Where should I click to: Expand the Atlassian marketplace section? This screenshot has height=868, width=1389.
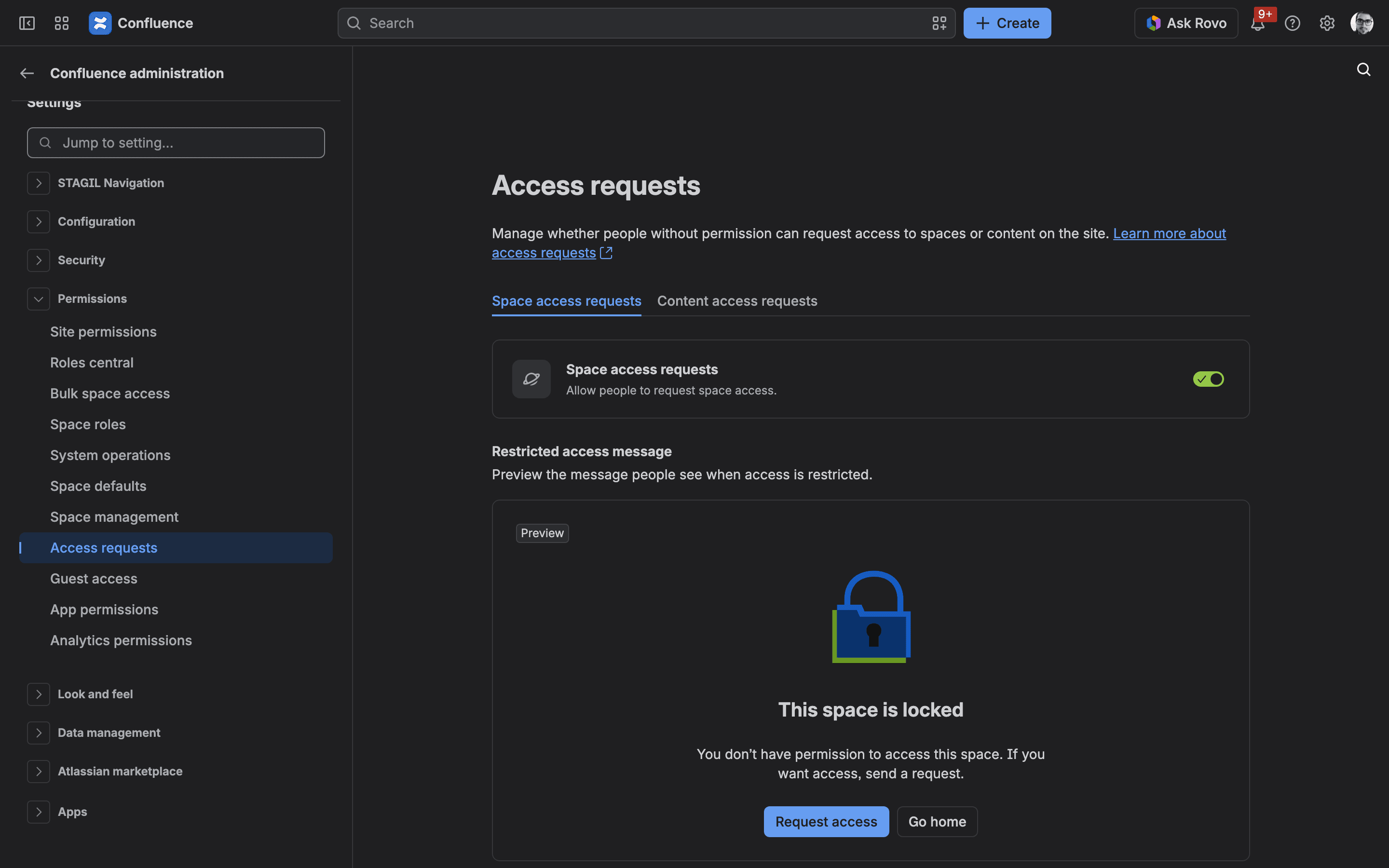pyautogui.click(x=39, y=771)
